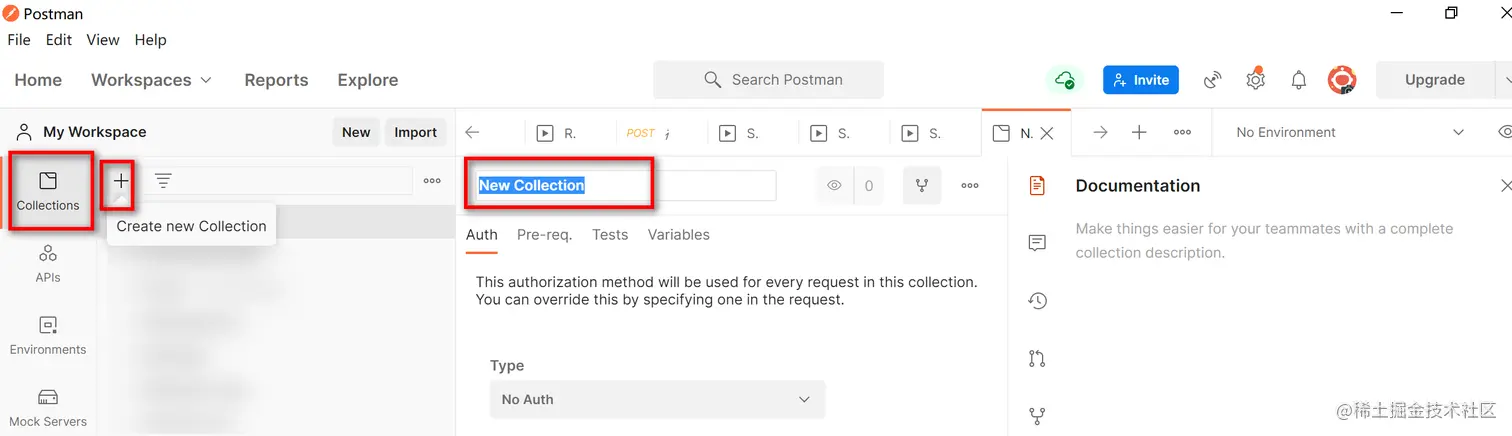Viewport: 1512px width, 436px height.
Task: Click the fork collection button
Action: coord(922,185)
